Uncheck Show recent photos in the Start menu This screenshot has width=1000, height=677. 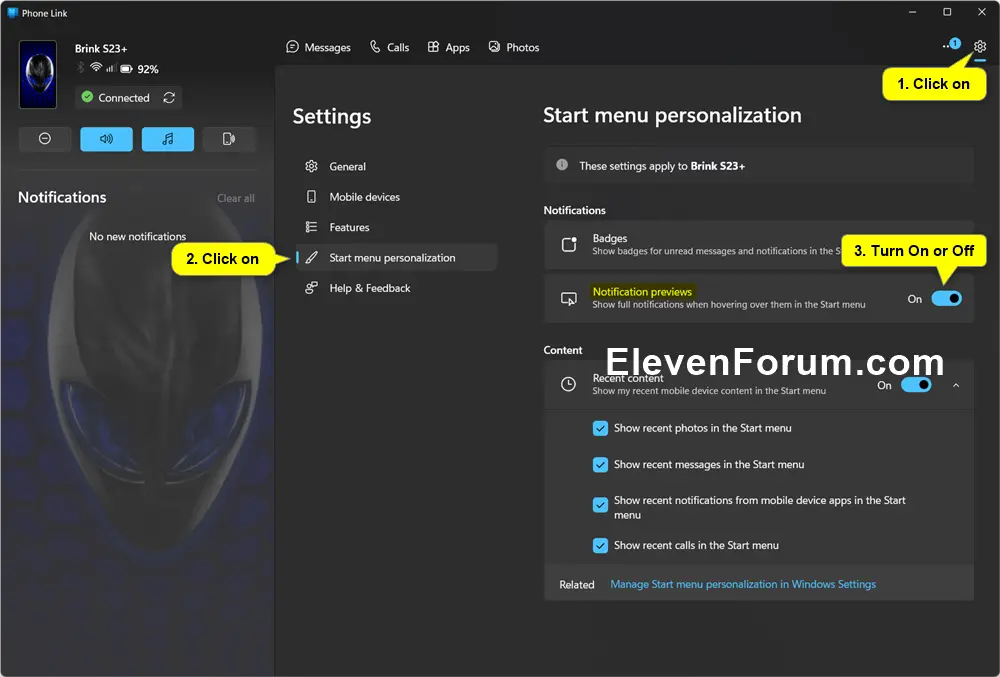(600, 428)
